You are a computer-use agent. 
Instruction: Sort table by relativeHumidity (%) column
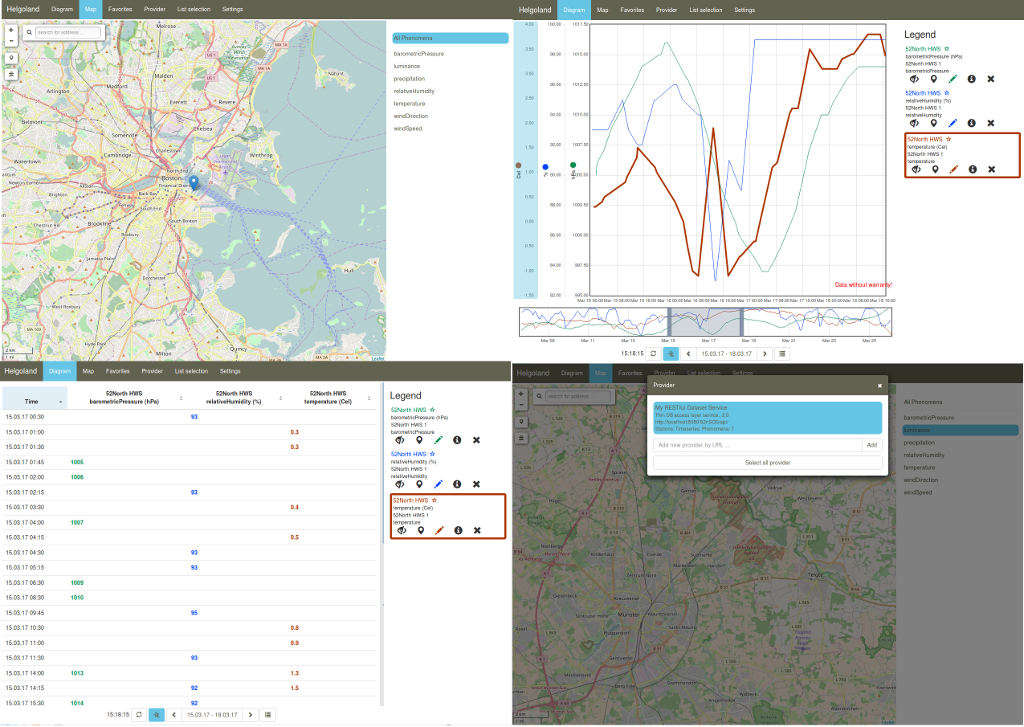point(234,398)
